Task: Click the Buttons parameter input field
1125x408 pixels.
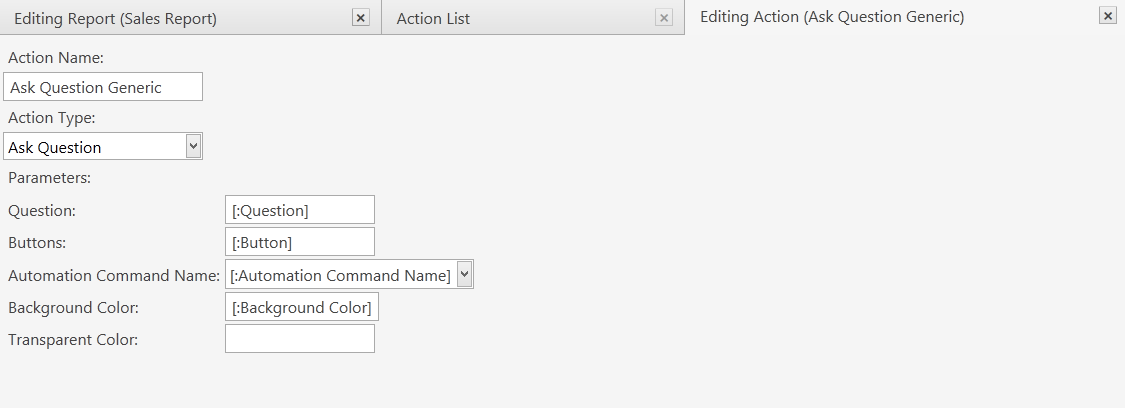Action: pyautogui.click(x=300, y=242)
